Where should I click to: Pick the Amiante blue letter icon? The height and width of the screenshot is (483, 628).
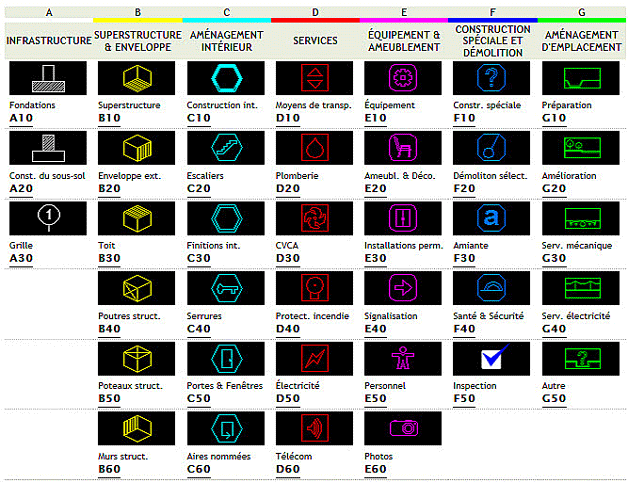pos(492,218)
